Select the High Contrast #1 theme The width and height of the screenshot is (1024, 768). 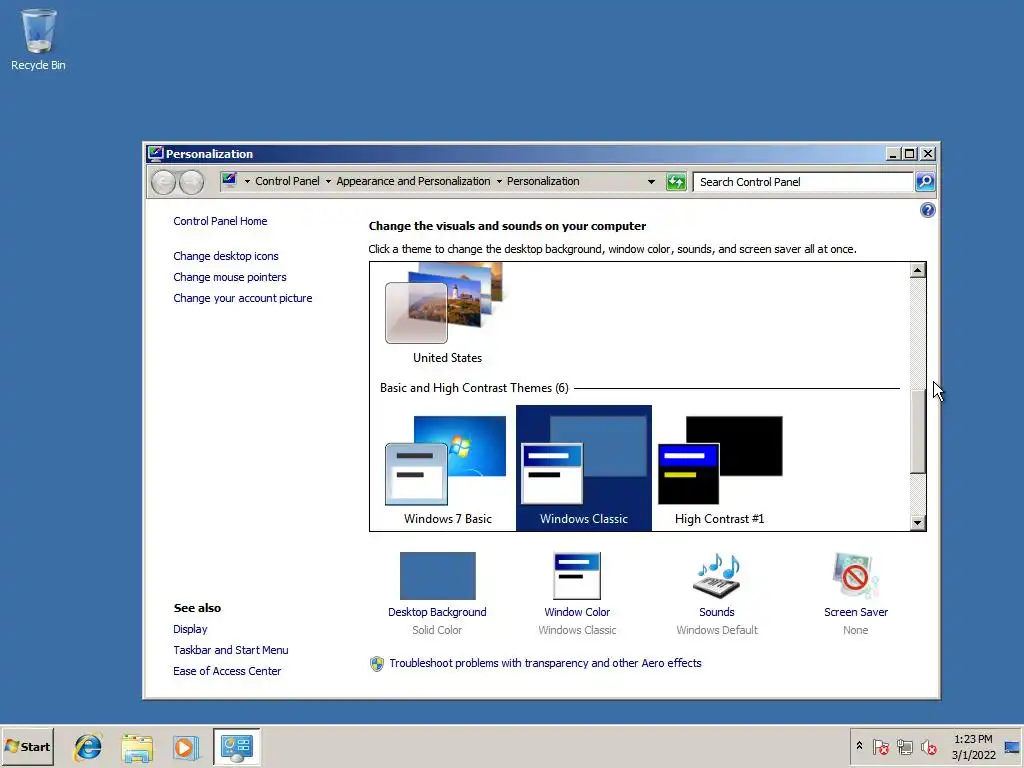[720, 469]
